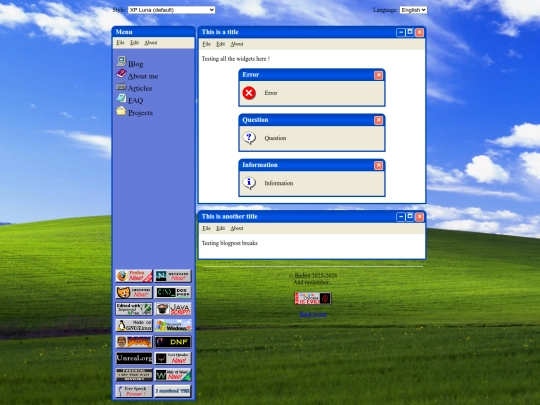
Task: Click the DNF badge
Action: tap(173, 342)
